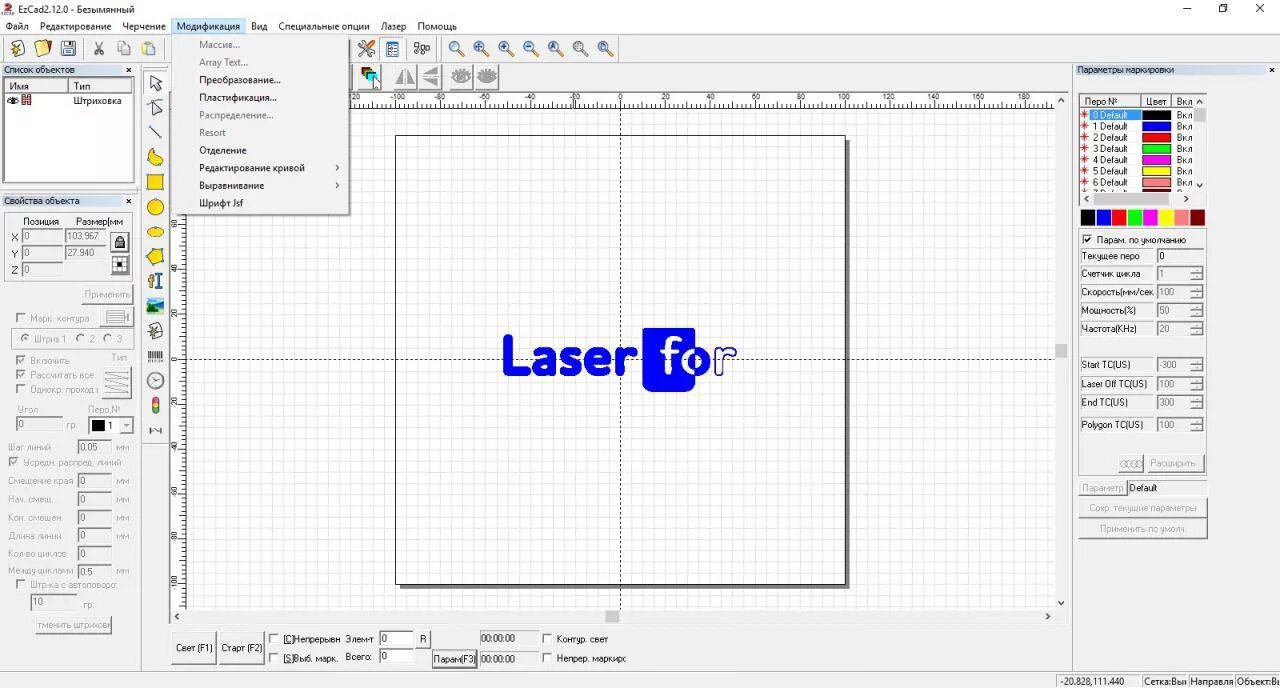Select the Barcode tool
Screen dimensions: 1280x688
tap(155, 356)
